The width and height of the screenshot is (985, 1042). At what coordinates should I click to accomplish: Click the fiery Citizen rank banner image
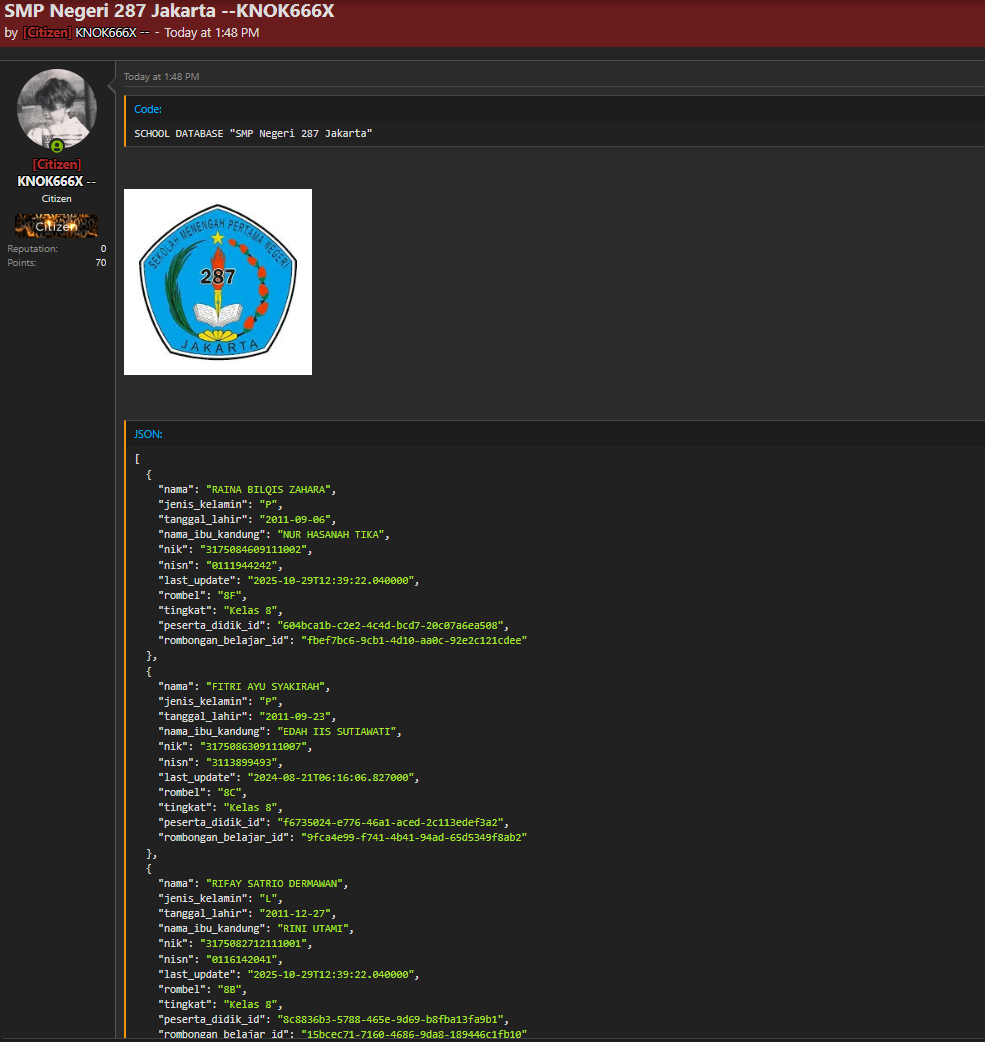(56, 226)
